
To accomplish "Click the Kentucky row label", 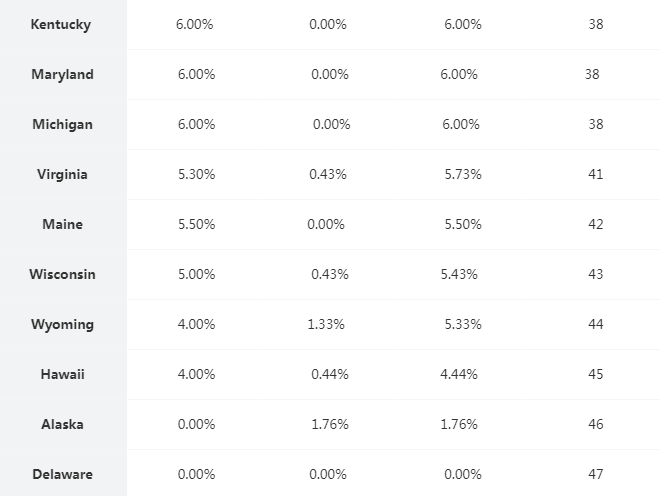I will coord(62,25).
